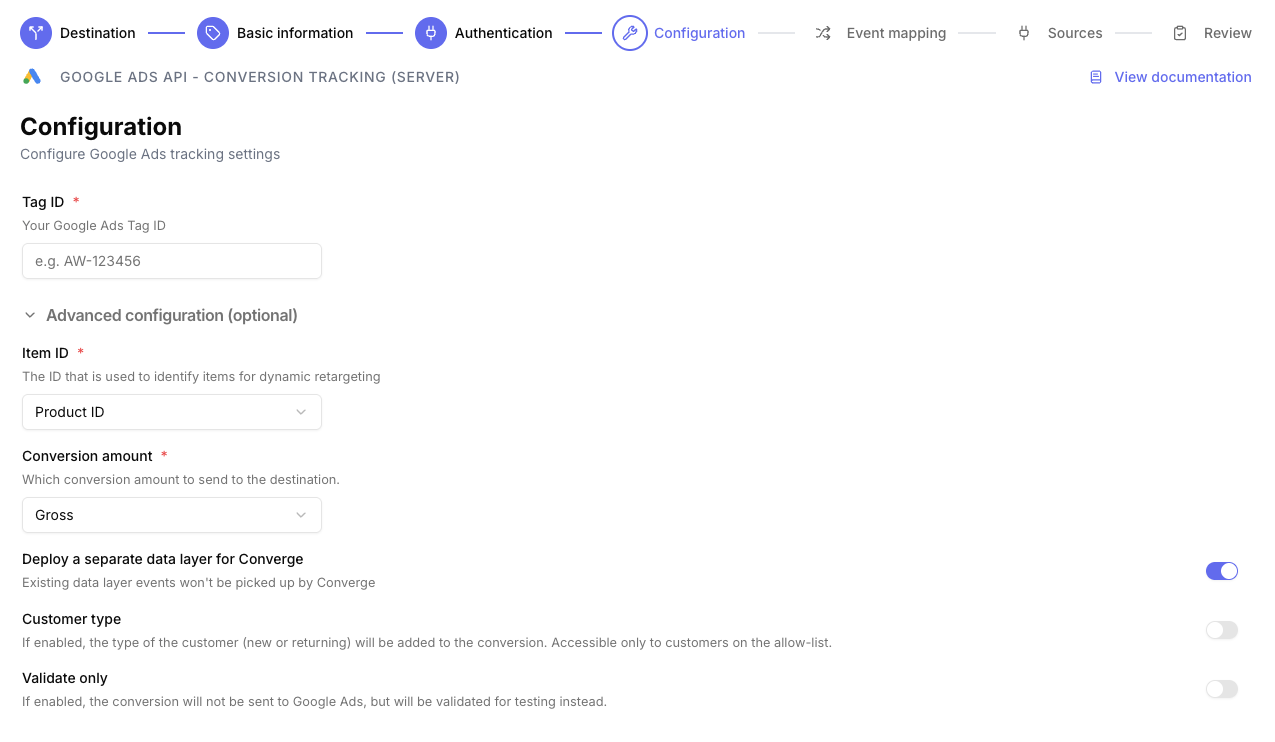Slide the Customer type switch on

(1221, 630)
